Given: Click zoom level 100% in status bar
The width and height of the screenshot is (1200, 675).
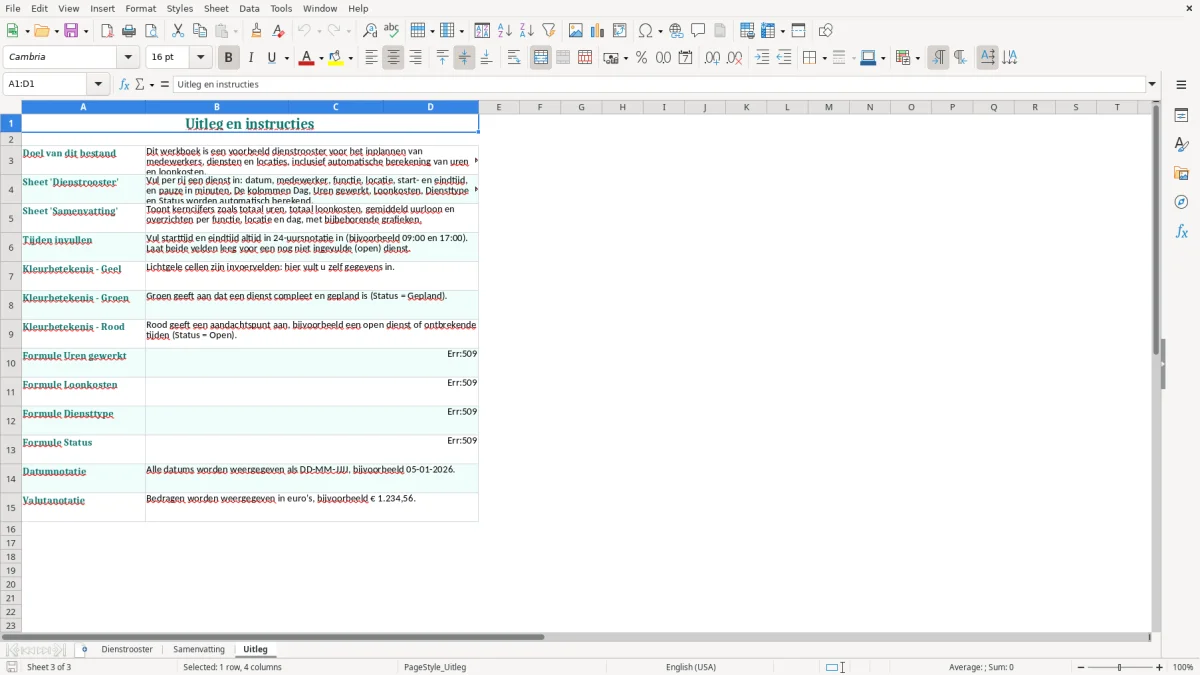Looking at the screenshot, I should coord(1183,667).
